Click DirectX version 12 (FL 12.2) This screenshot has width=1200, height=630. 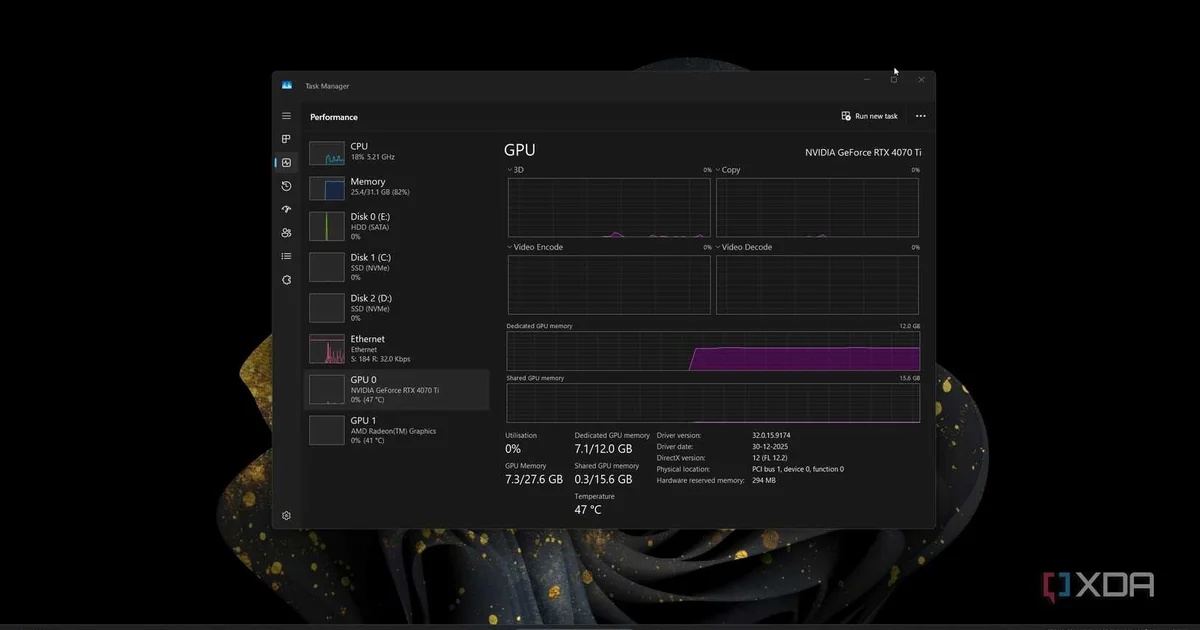click(x=769, y=458)
